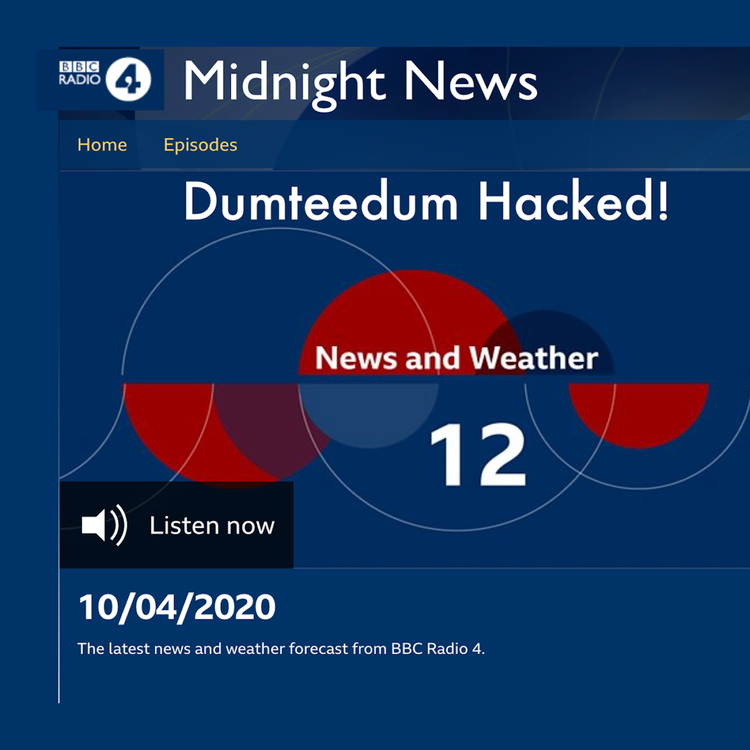Open the Home tab
This screenshot has width=750, height=750.
[x=102, y=145]
